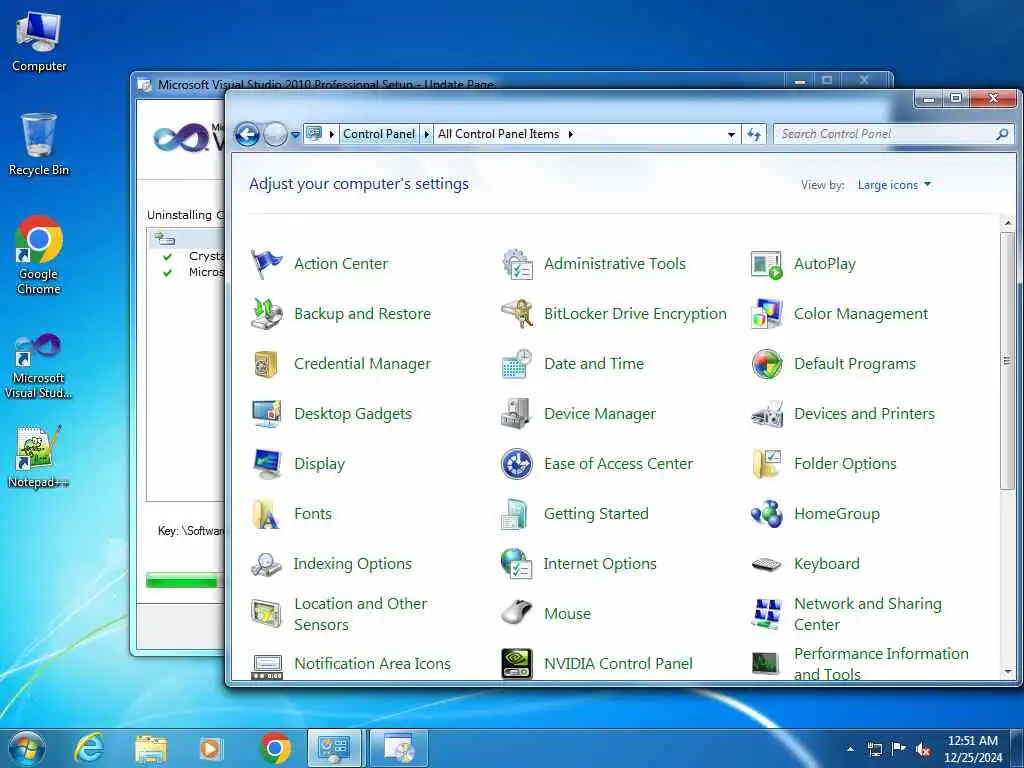Open the Desktop Gadgets icon

266,413
